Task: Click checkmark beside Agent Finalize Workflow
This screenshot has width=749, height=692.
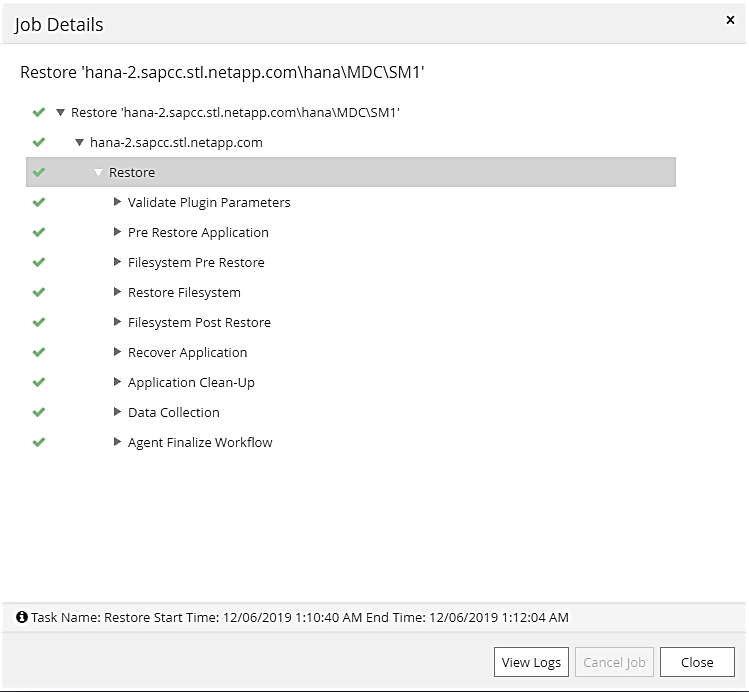Action: tap(39, 442)
